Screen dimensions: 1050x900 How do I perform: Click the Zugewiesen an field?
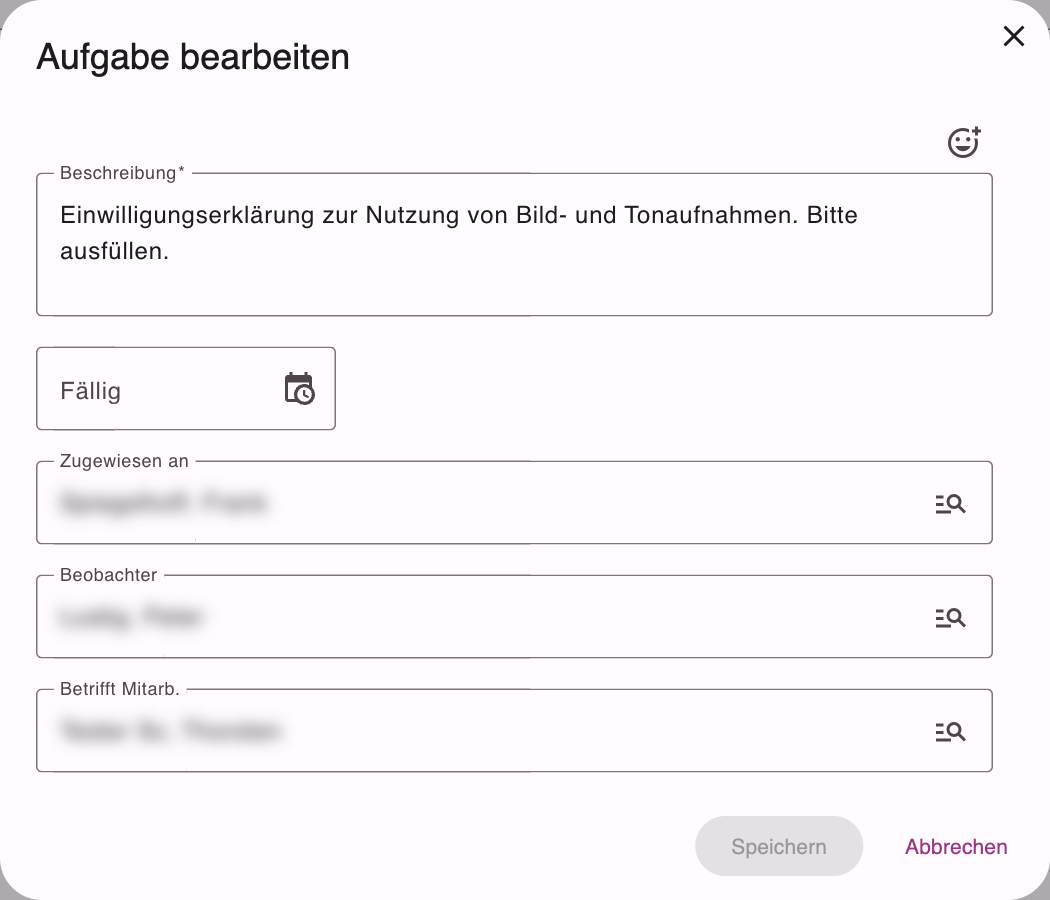514,502
